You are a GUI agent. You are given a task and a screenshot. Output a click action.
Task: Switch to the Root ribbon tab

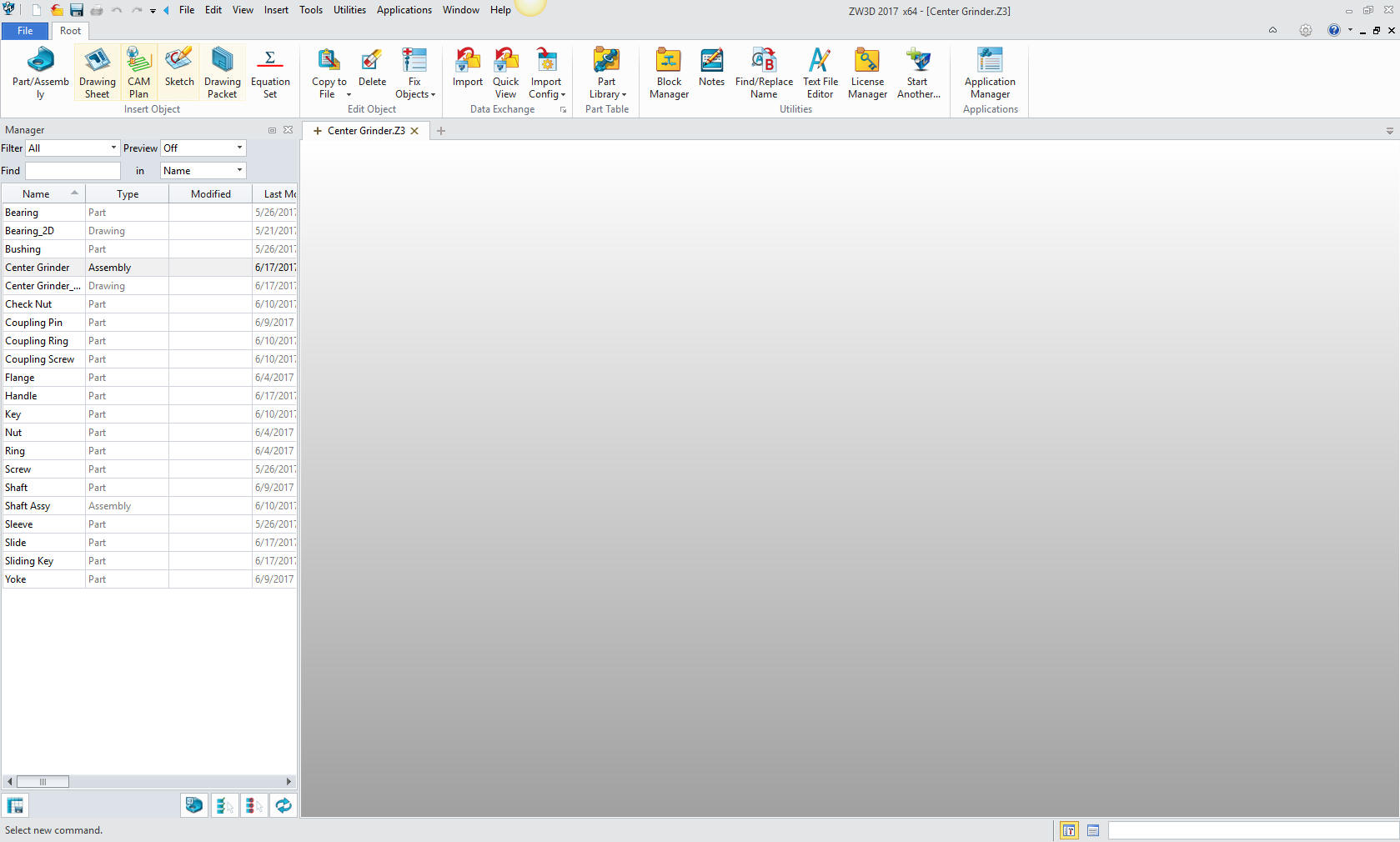[x=70, y=31]
